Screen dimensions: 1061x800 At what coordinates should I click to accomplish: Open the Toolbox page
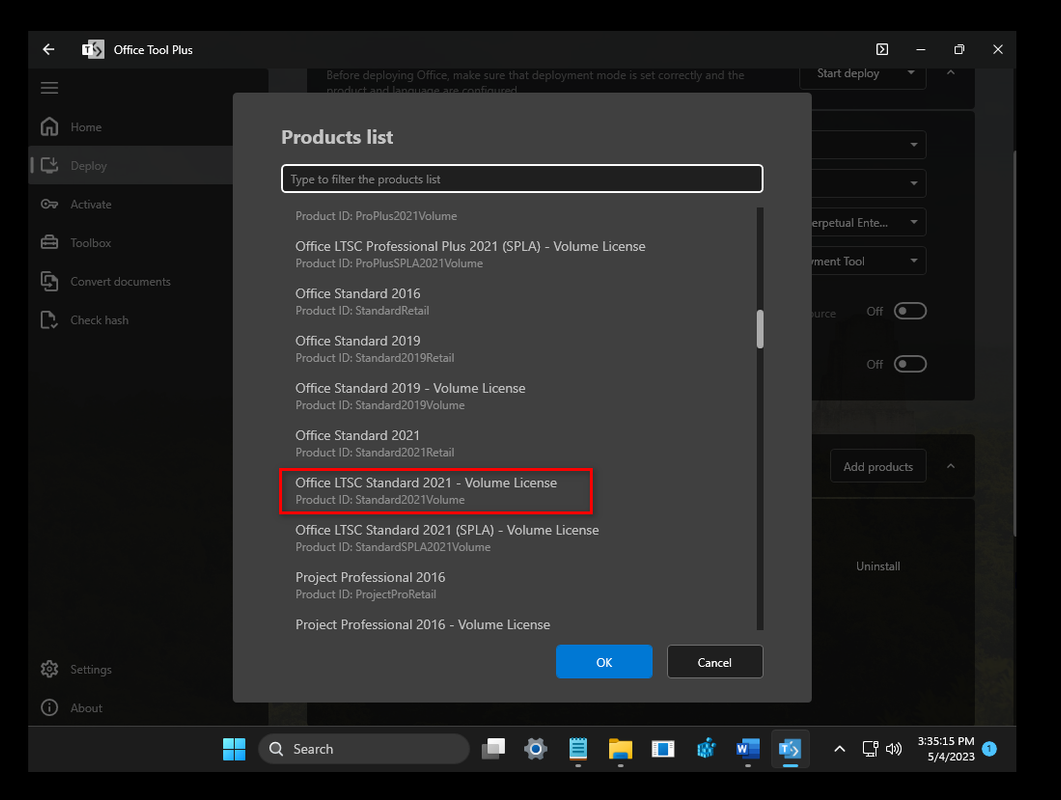click(91, 243)
